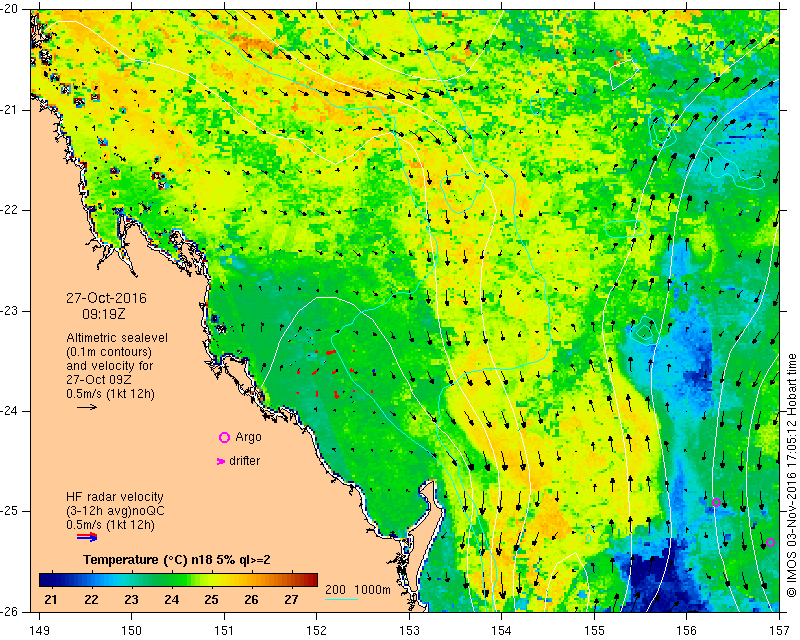Screen dimensions: 800x640
Task: Click the longitude axis label '154'
Action: [x=502, y=631]
